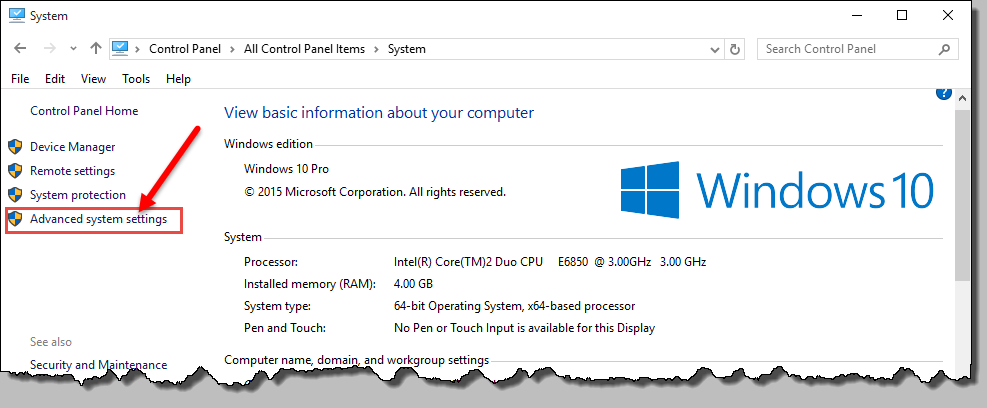Image resolution: width=987 pixels, height=408 pixels.
Task: Go up one level with Up arrow
Action: click(x=96, y=48)
